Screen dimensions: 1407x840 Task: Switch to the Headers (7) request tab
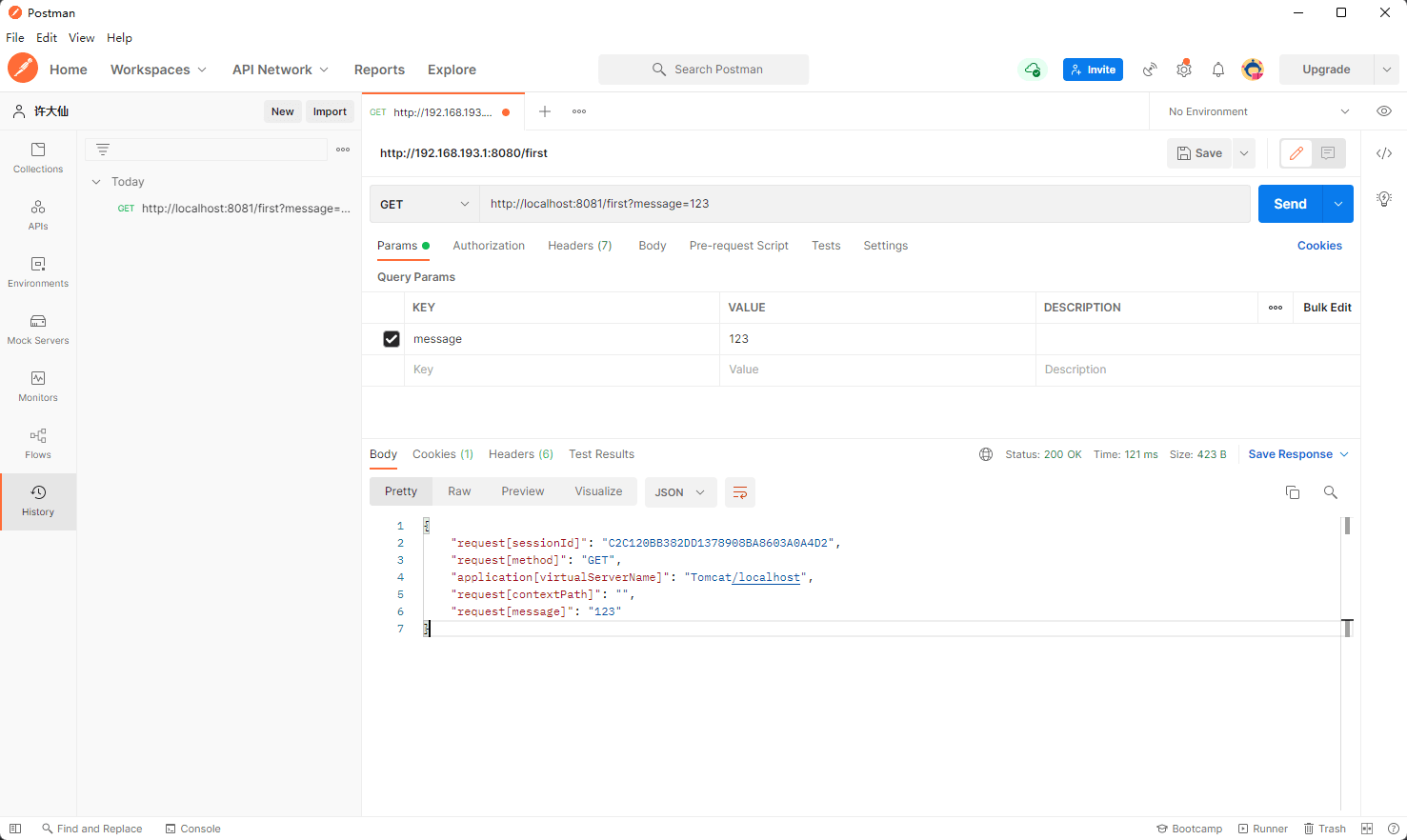click(580, 246)
